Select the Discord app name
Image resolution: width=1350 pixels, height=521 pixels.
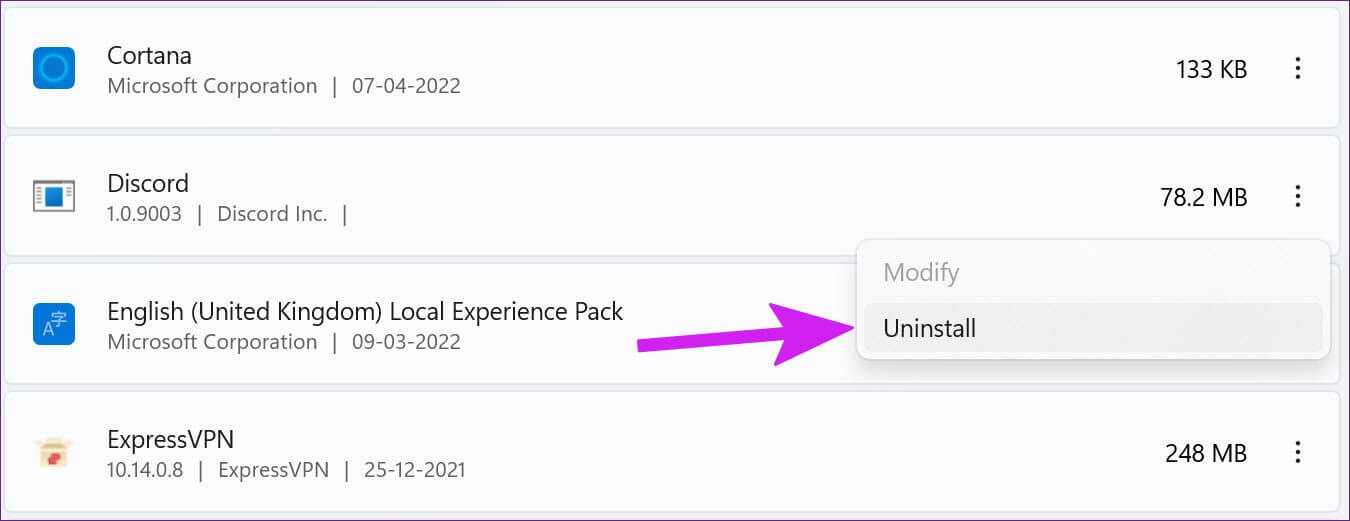pos(148,183)
